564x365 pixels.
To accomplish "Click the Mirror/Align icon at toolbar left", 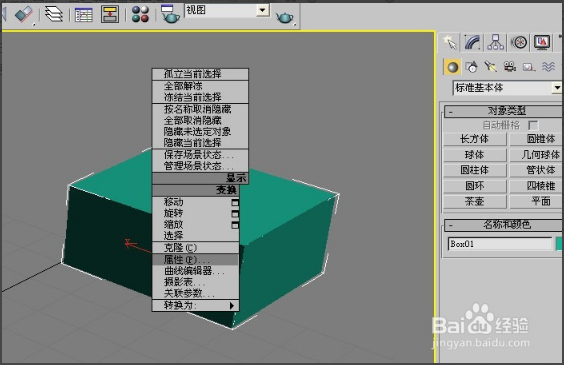I will tap(24, 14).
